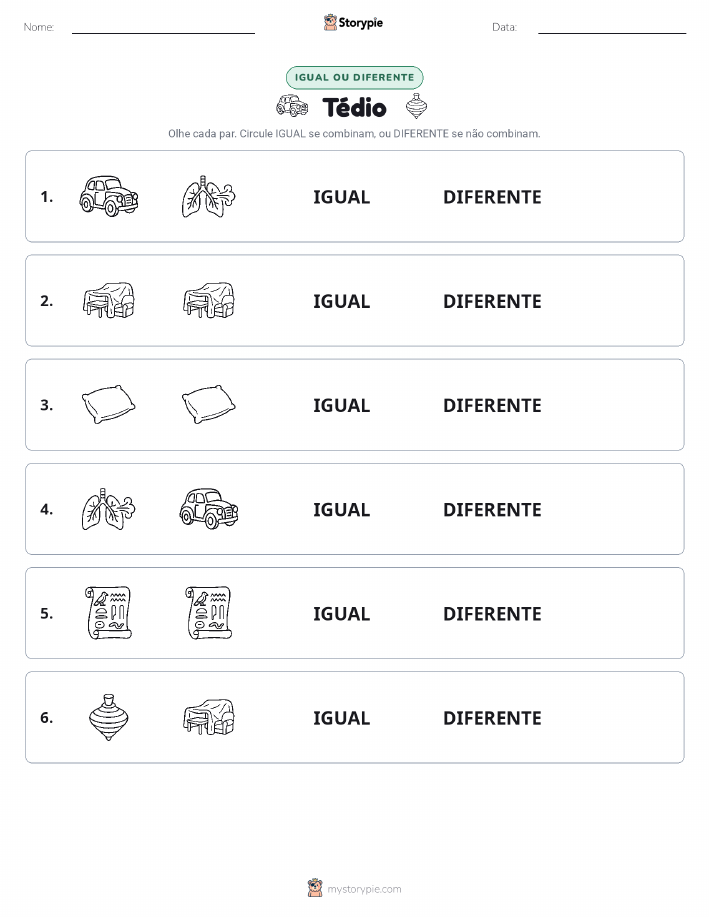Viewport: 709px width, 917px height.
Task: Click the lungs icon in row 1
Action: [x=209, y=196]
